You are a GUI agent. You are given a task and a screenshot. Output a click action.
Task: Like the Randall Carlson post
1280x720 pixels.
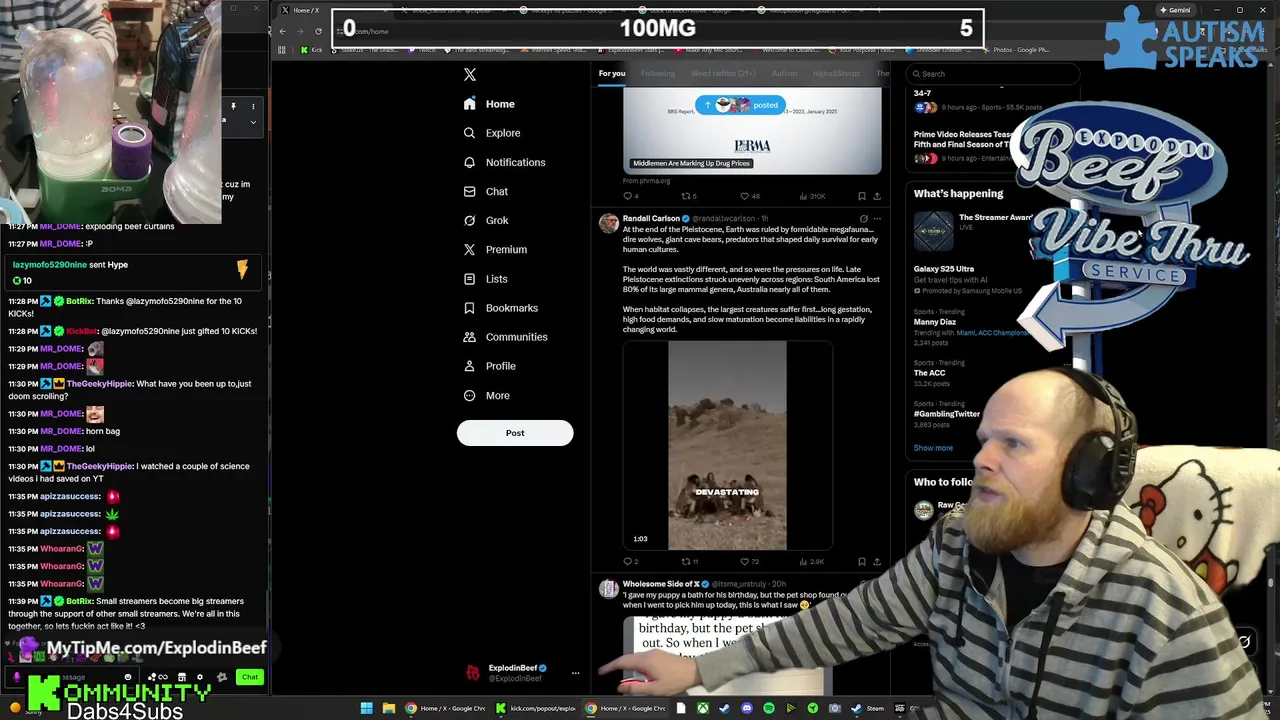click(x=744, y=561)
